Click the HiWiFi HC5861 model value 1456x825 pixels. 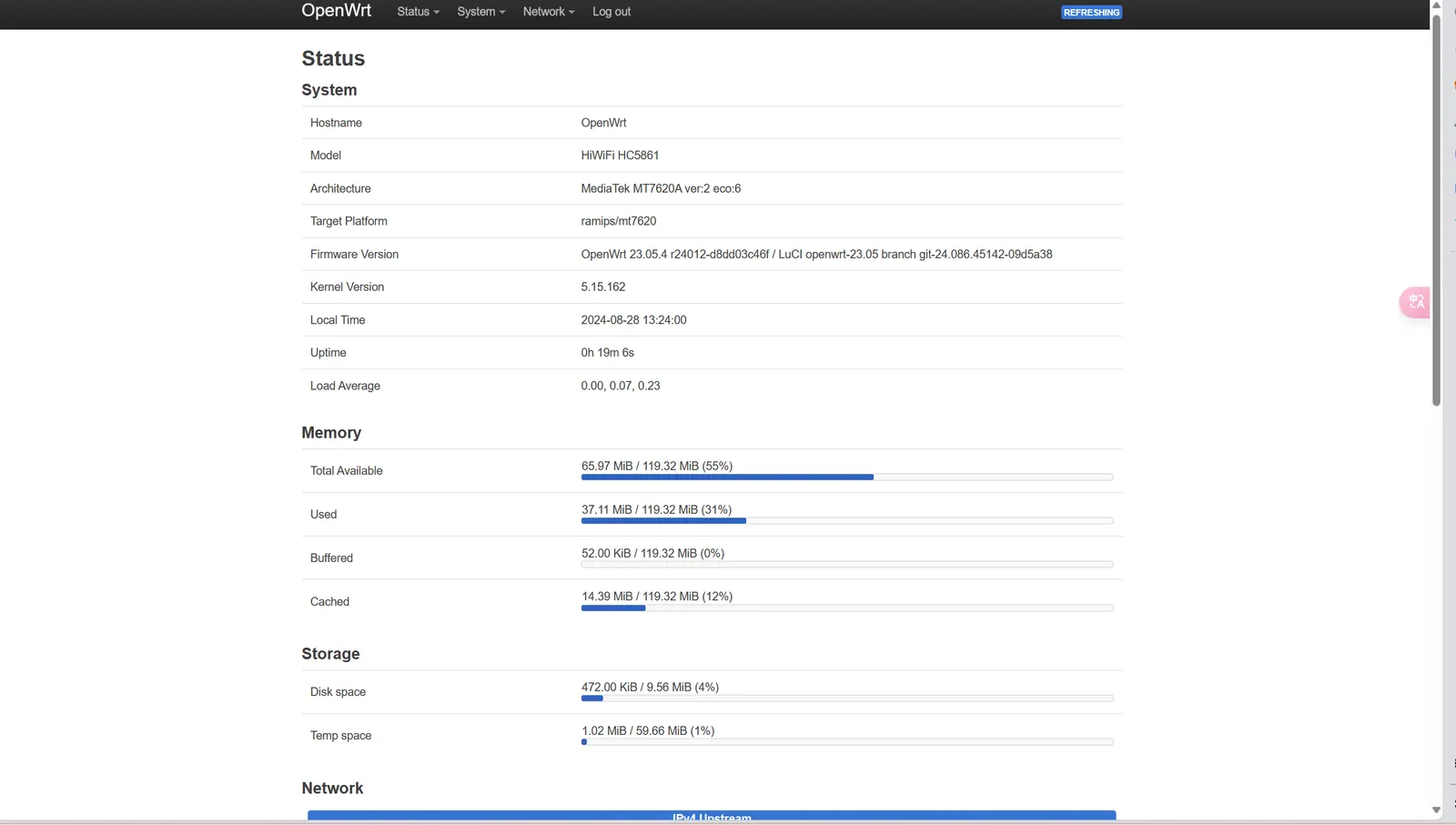pyautogui.click(x=620, y=156)
